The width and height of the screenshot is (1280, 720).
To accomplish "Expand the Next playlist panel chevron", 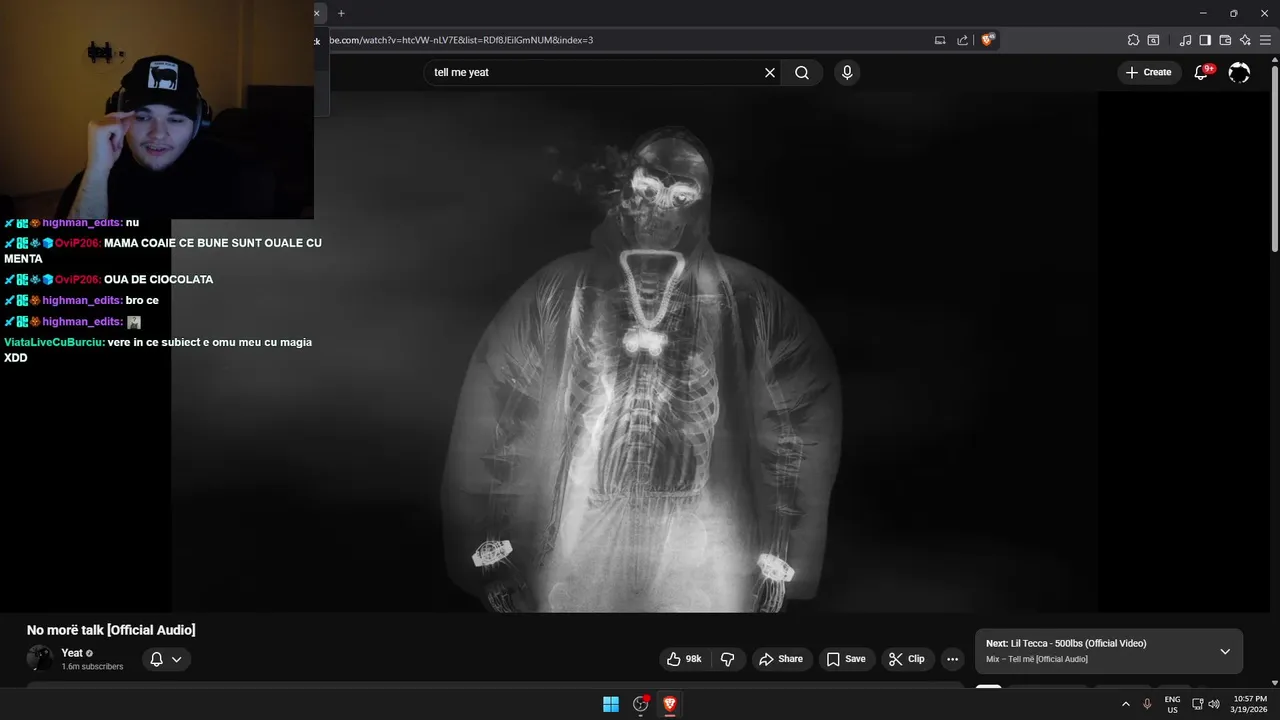I will click(1225, 651).
